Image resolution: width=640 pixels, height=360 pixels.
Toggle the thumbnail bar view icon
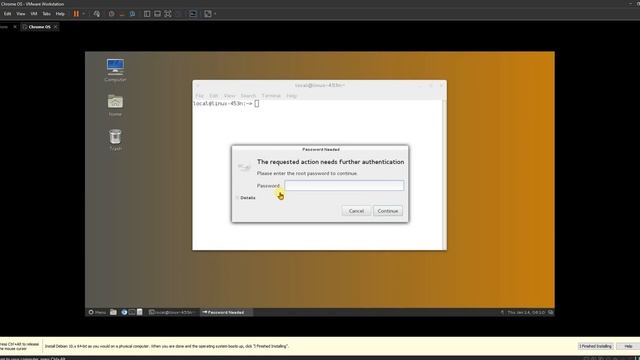tap(157, 14)
